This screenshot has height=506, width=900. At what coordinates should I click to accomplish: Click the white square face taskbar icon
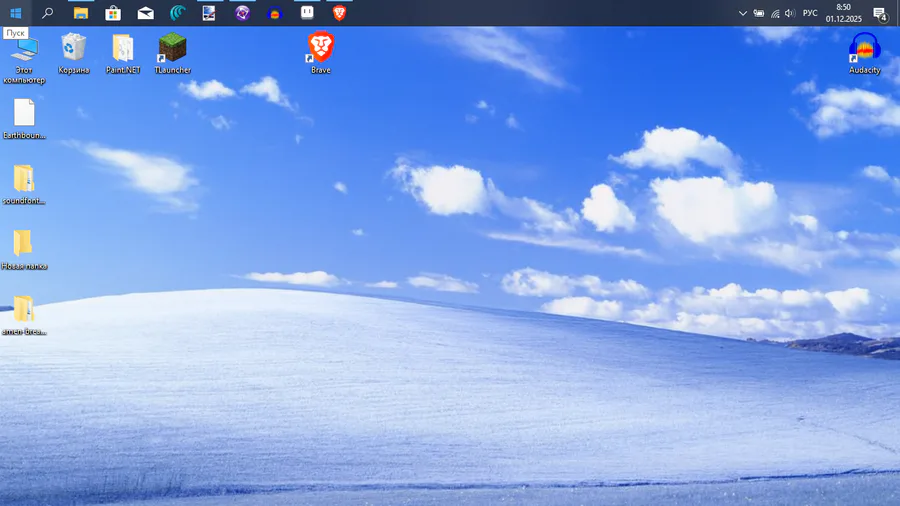pos(307,13)
